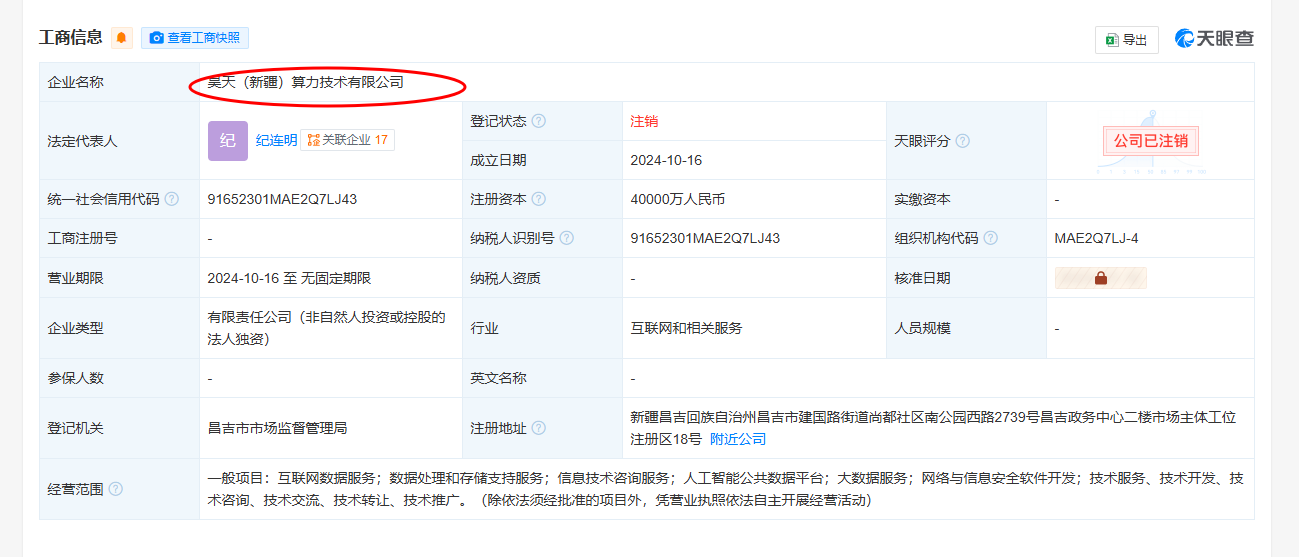Image resolution: width=1299 pixels, height=557 pixels.
Task: Select company name 昊天（新疆）算力技术有限公司
Action: 305,82
